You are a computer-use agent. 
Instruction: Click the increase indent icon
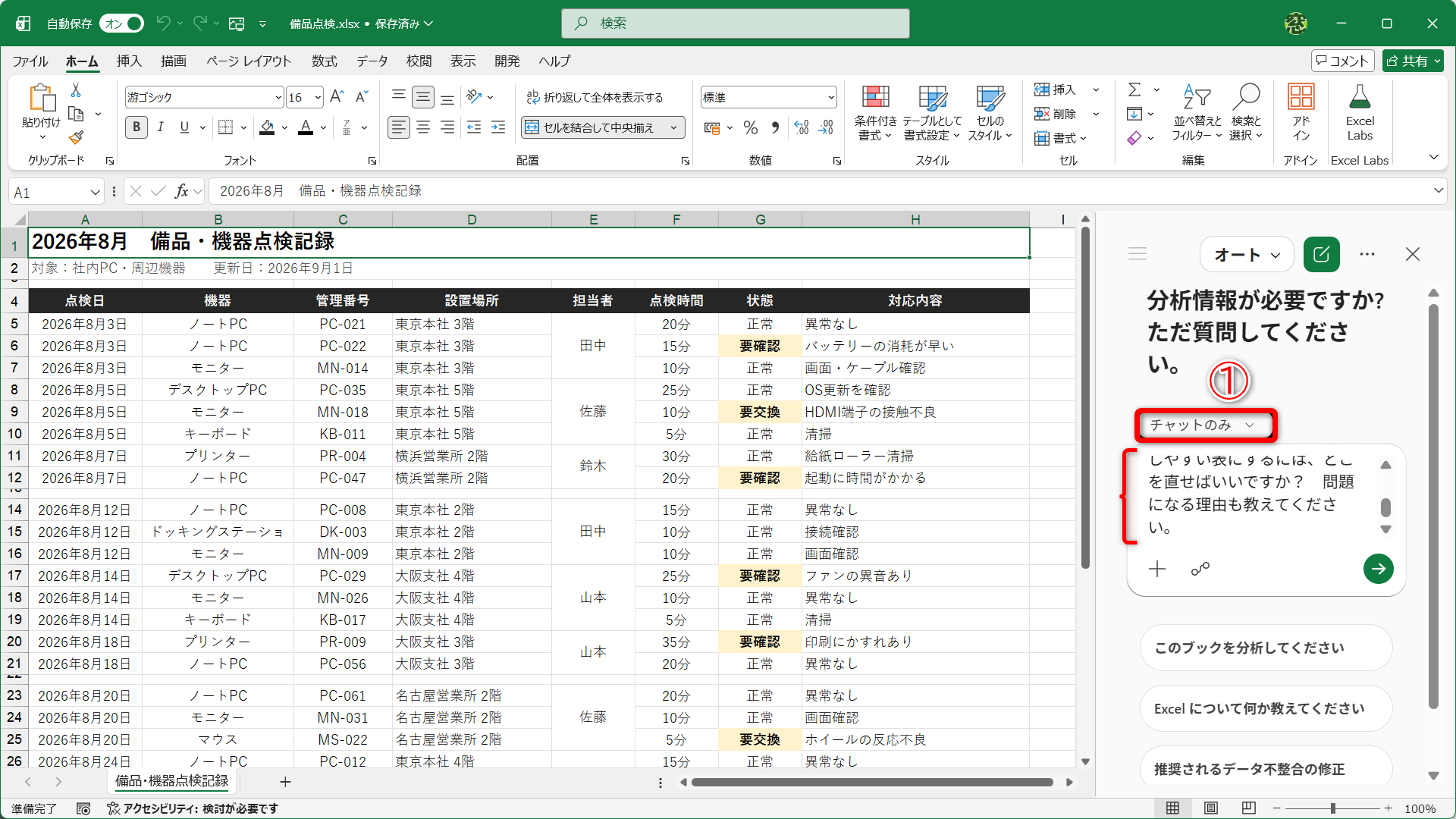click(498, 127)
